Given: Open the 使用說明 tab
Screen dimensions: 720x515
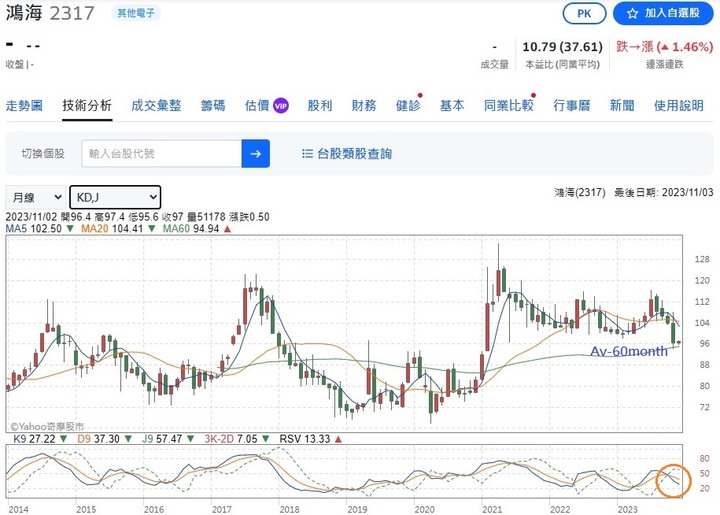Looking at the screenshot, I should pyautogui.click(x=679, y=106).
